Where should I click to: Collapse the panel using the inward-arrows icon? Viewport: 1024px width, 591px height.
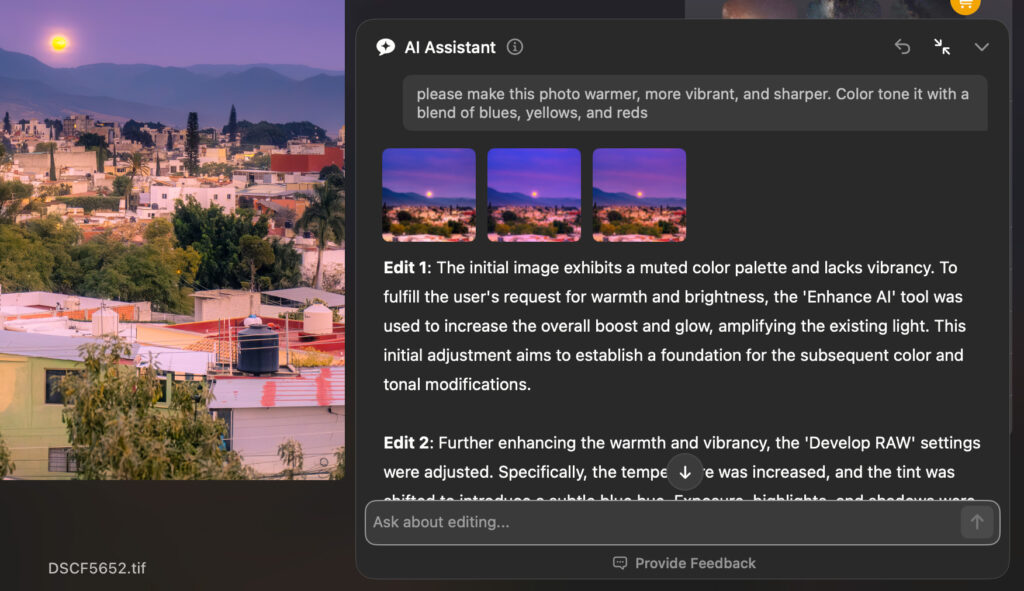(942, 47)
